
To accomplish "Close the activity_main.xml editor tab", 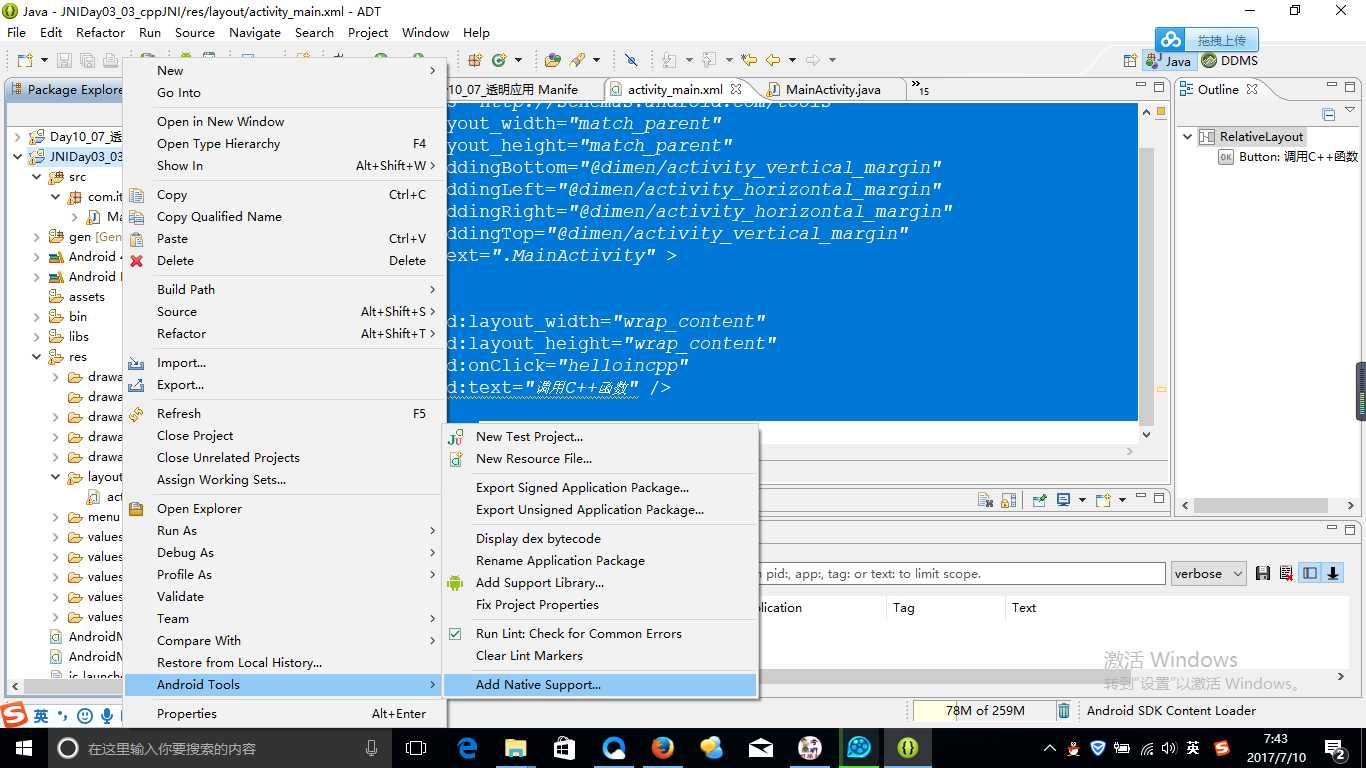I will 736,89.
